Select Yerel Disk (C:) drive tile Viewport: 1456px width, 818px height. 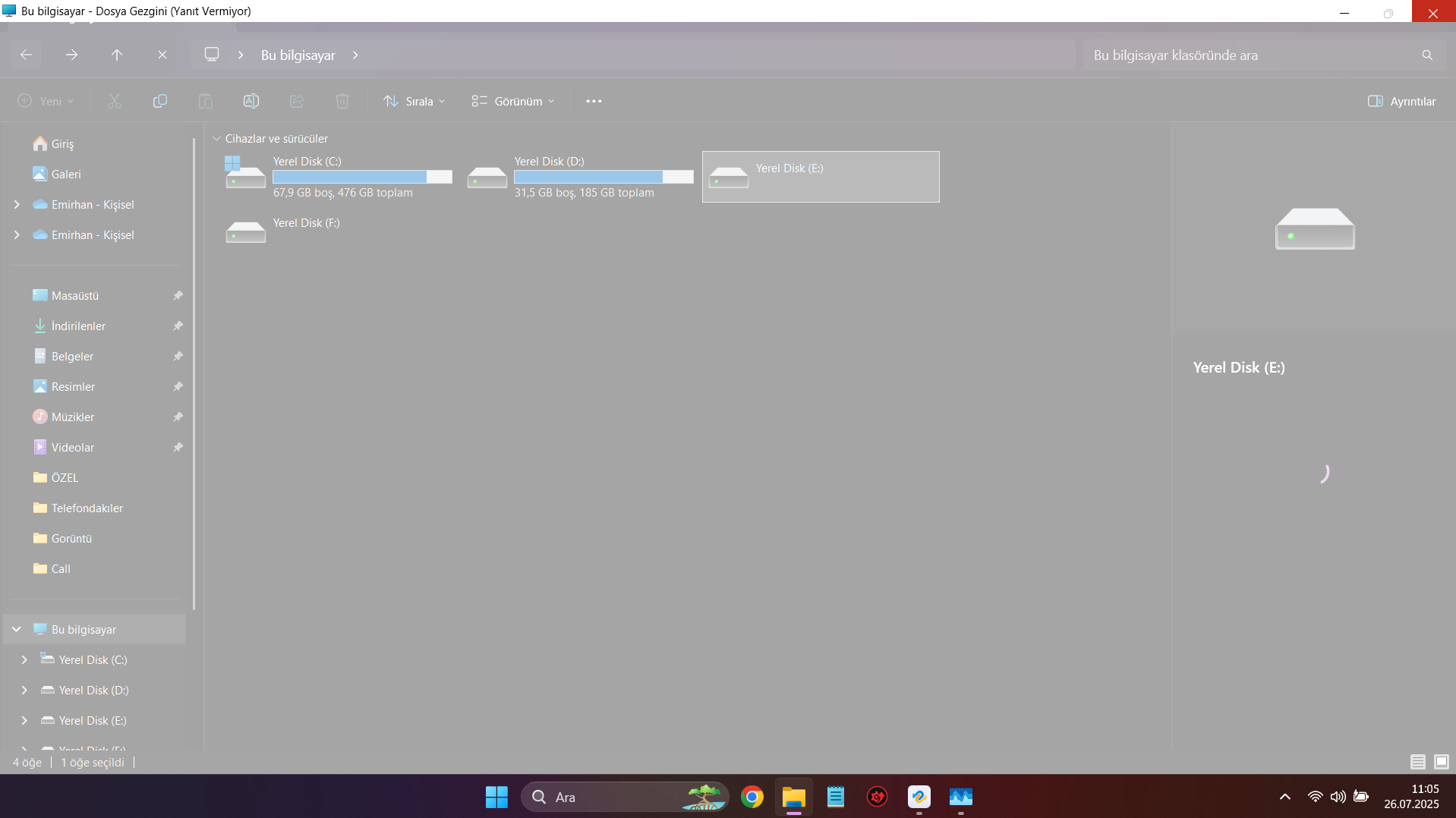pyautogui.click(x=338, y=177)
